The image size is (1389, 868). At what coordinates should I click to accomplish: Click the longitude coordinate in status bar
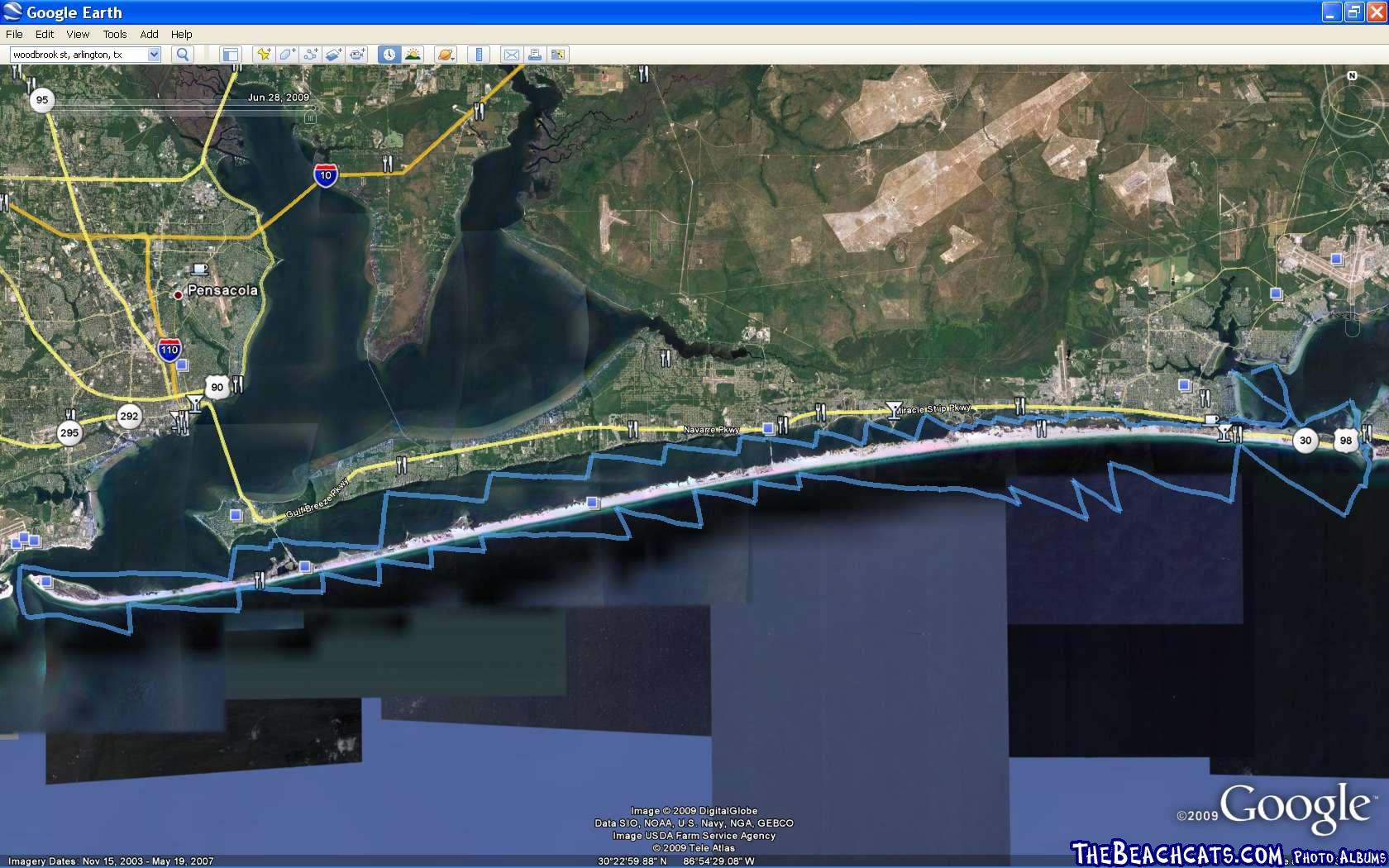coord(718,861)
